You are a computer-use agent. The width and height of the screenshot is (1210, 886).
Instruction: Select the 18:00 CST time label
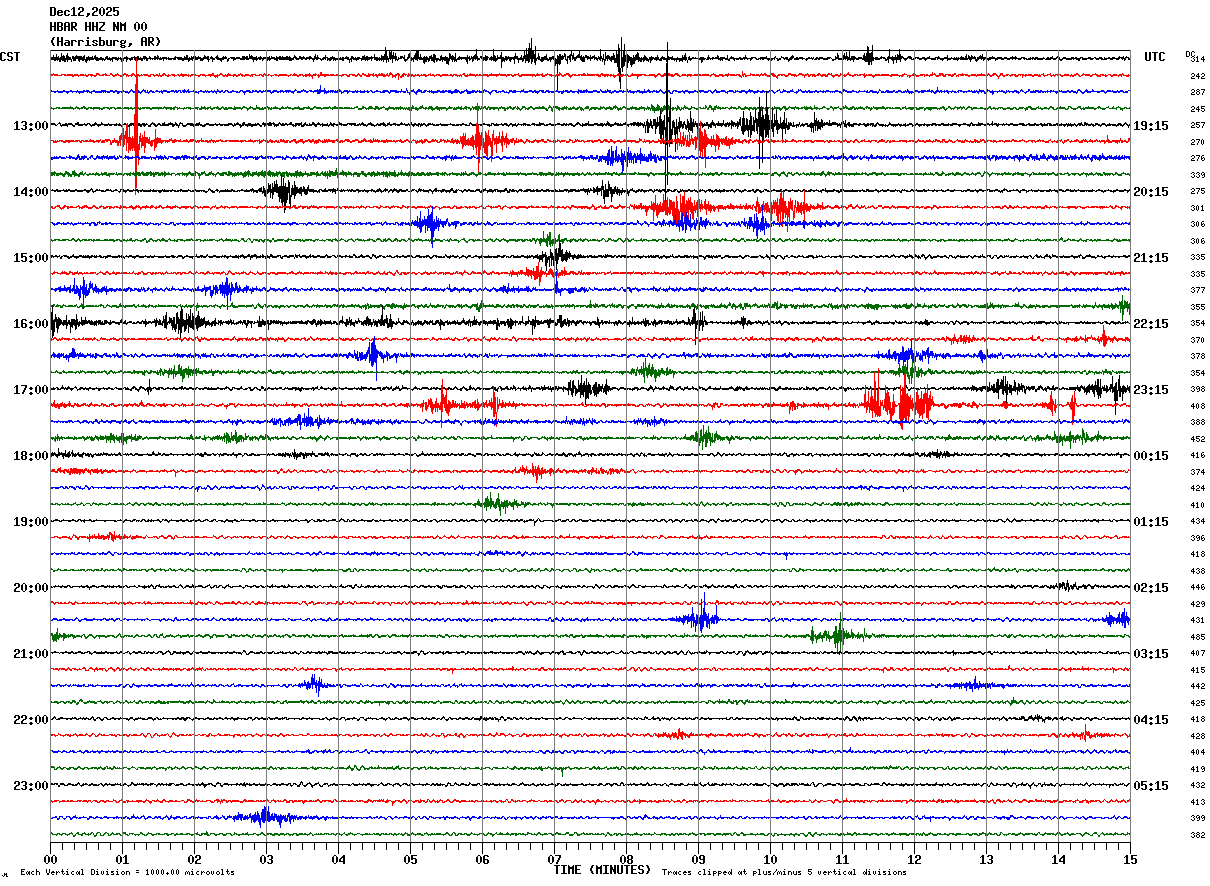point(30,456)
